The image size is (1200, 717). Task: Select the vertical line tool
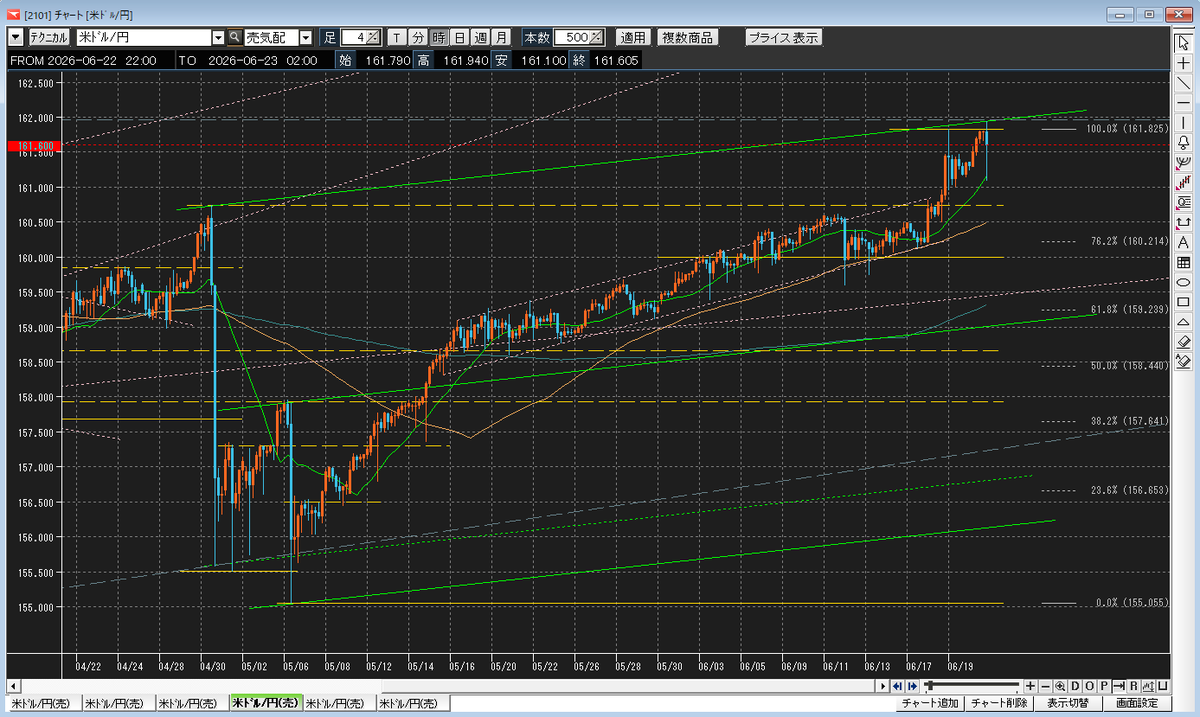[x=1183, y=122]
